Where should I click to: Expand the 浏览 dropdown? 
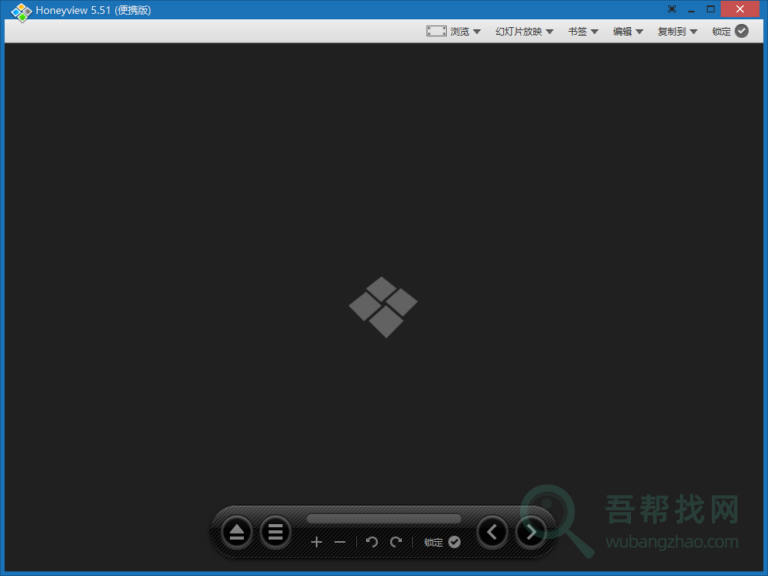point(454,31)
